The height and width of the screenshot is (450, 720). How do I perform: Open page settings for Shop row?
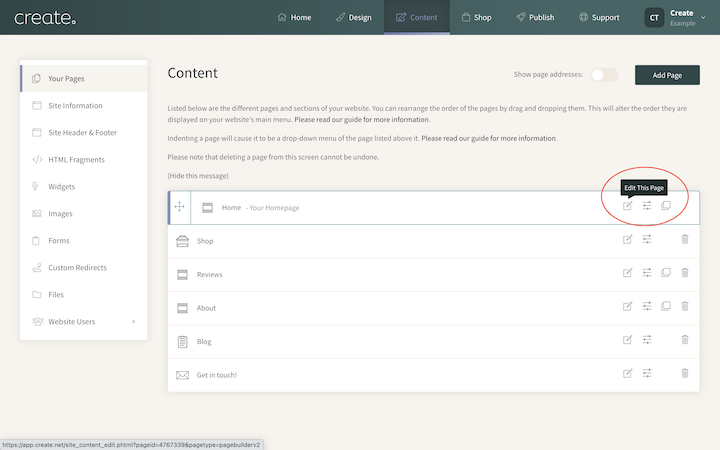[x=647, y=239]
